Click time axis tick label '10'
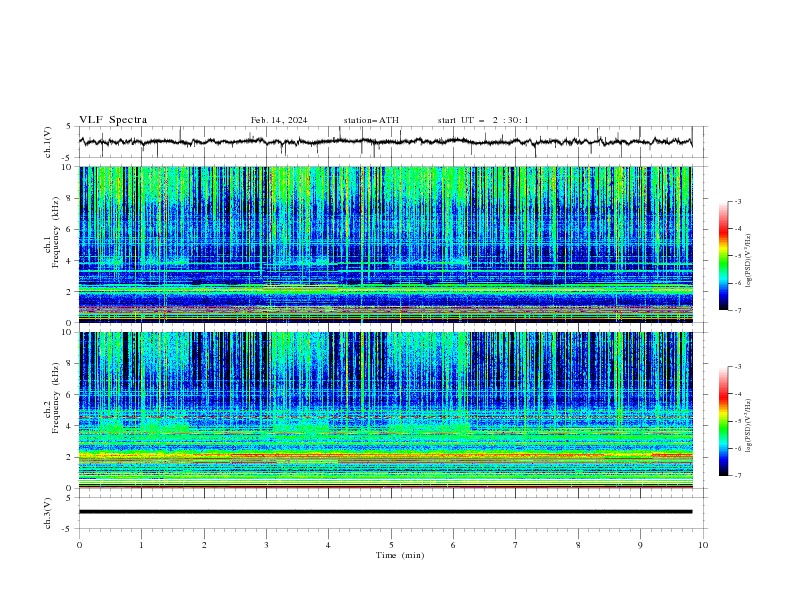The height and width of the screenshot is (612, 792). 703,545
